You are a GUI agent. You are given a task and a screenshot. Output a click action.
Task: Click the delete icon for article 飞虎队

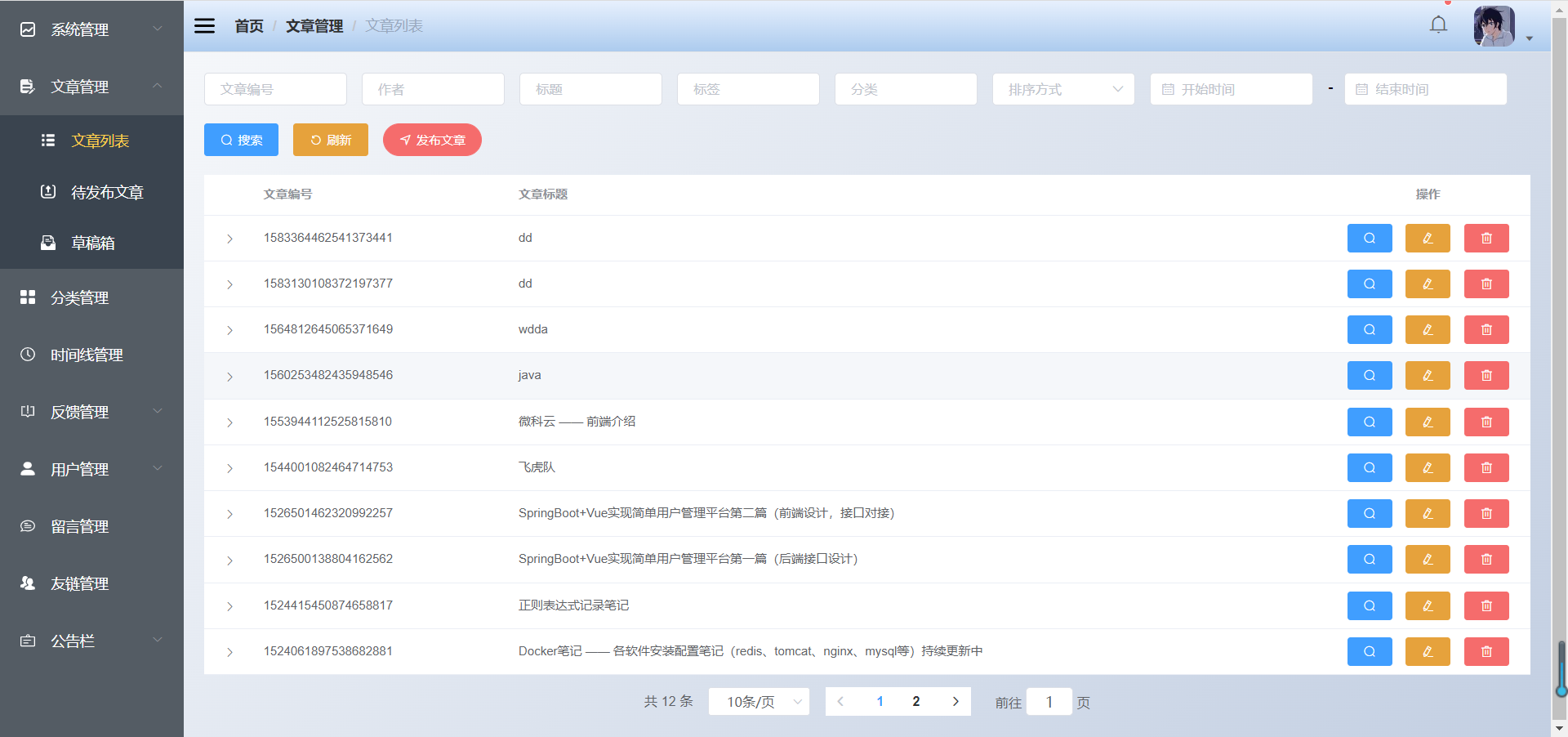click(1486, 467)
